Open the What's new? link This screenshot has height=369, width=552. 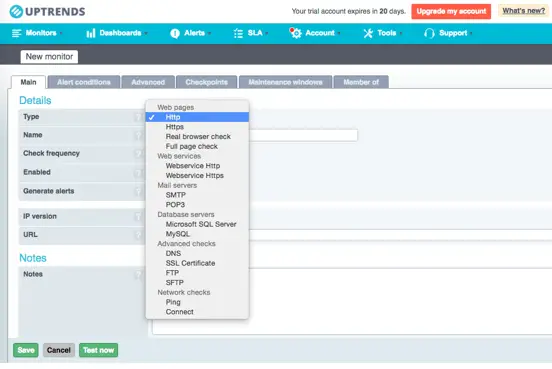[523, 11]
